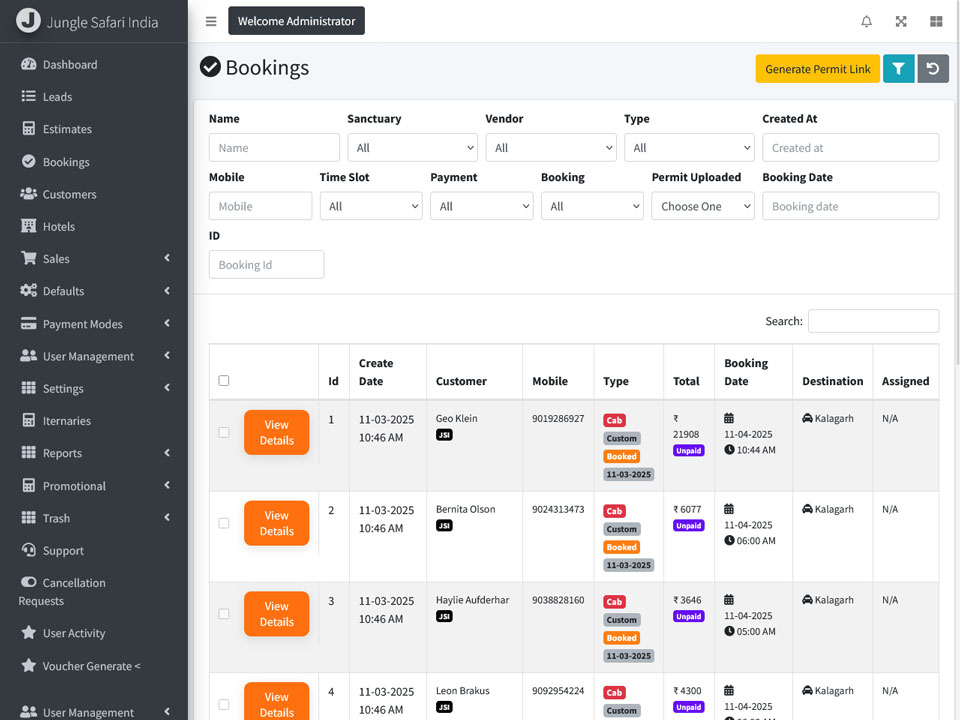Click the car icon beside Kalagarh in row 2
Image resolution: width=960 pixels, height=720 pixels.
[x=808, y=509]
